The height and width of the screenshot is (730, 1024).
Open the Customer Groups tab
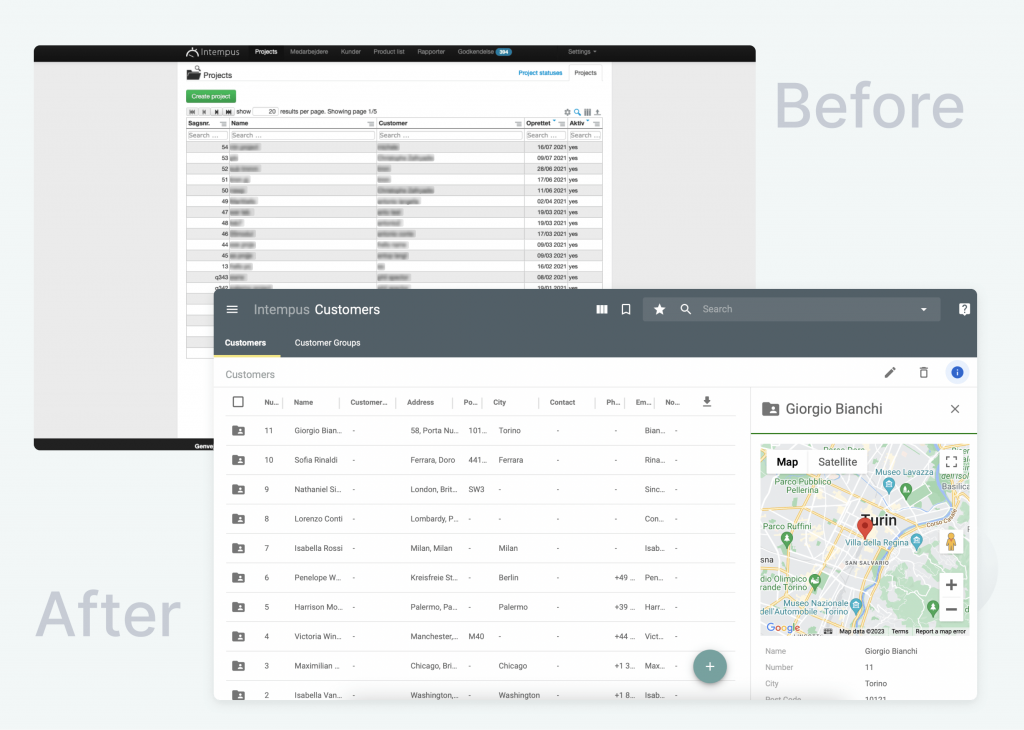327,343
